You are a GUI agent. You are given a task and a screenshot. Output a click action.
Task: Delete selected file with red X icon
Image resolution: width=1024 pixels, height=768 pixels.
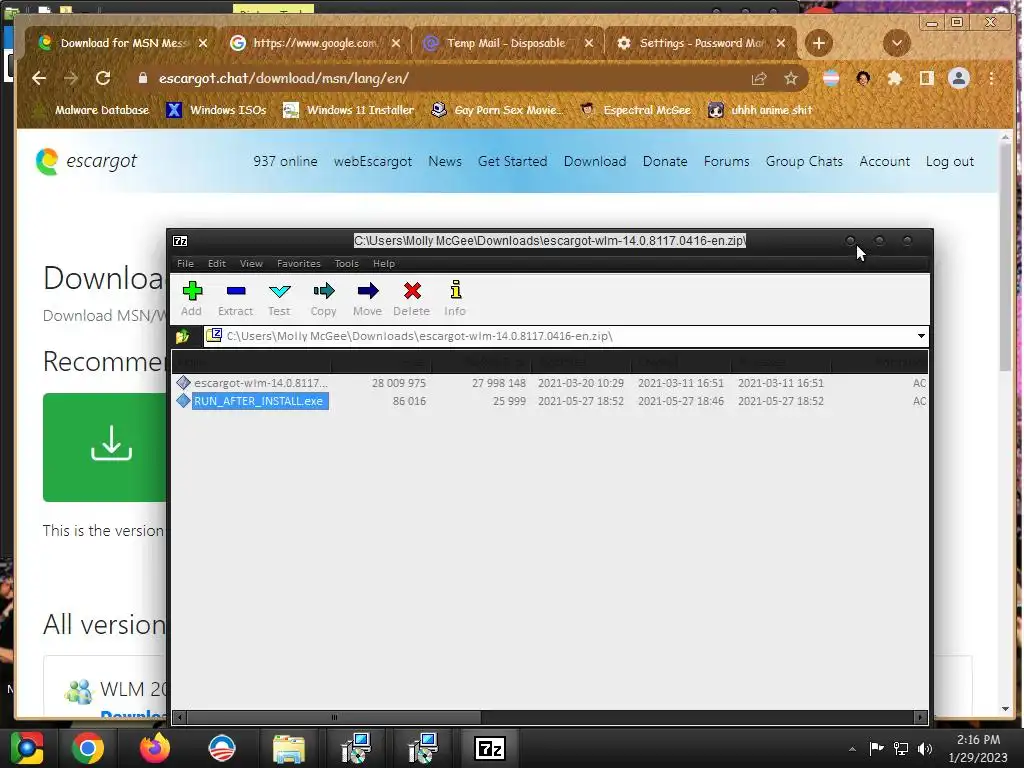point(411,298)
